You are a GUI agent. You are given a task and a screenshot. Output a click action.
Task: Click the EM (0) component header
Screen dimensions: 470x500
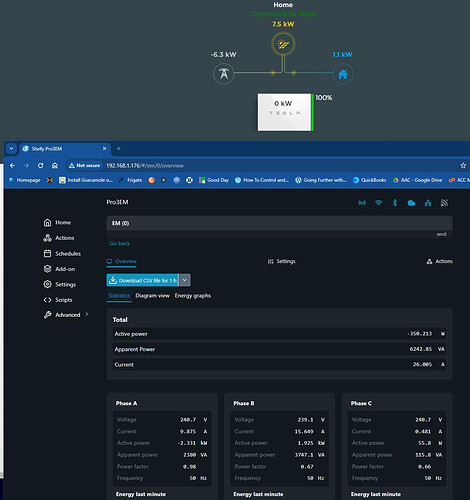click(x=280, y=223)
